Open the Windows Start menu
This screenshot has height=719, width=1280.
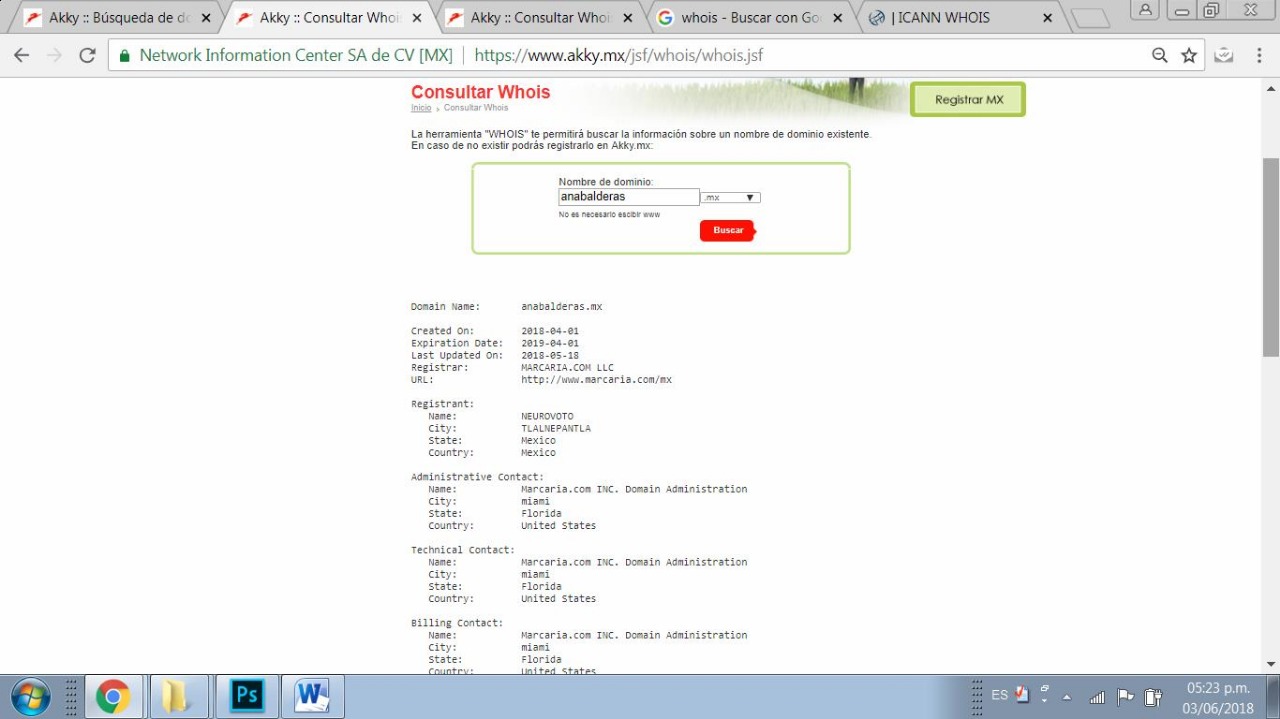coord(31,696)
